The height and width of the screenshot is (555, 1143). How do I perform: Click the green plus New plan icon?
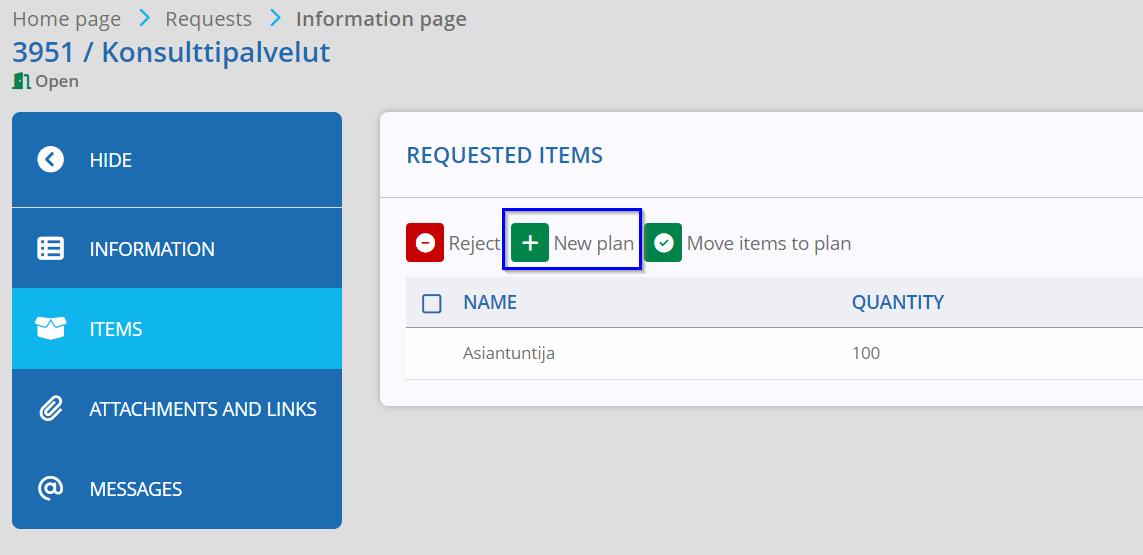click(530, 242)
